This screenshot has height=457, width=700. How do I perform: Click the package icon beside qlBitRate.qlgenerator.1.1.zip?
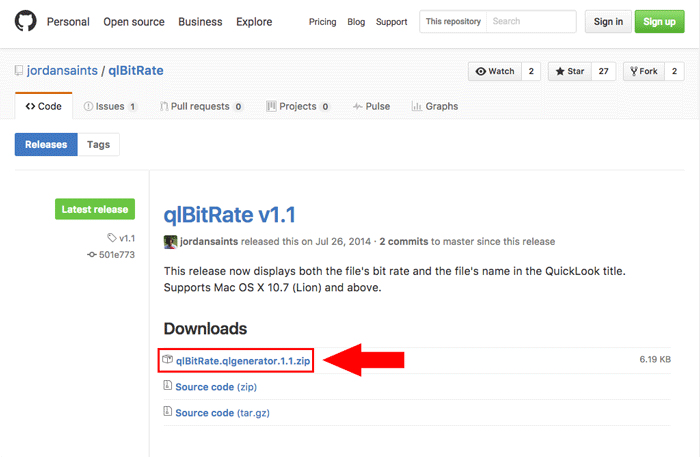[167, 359]
